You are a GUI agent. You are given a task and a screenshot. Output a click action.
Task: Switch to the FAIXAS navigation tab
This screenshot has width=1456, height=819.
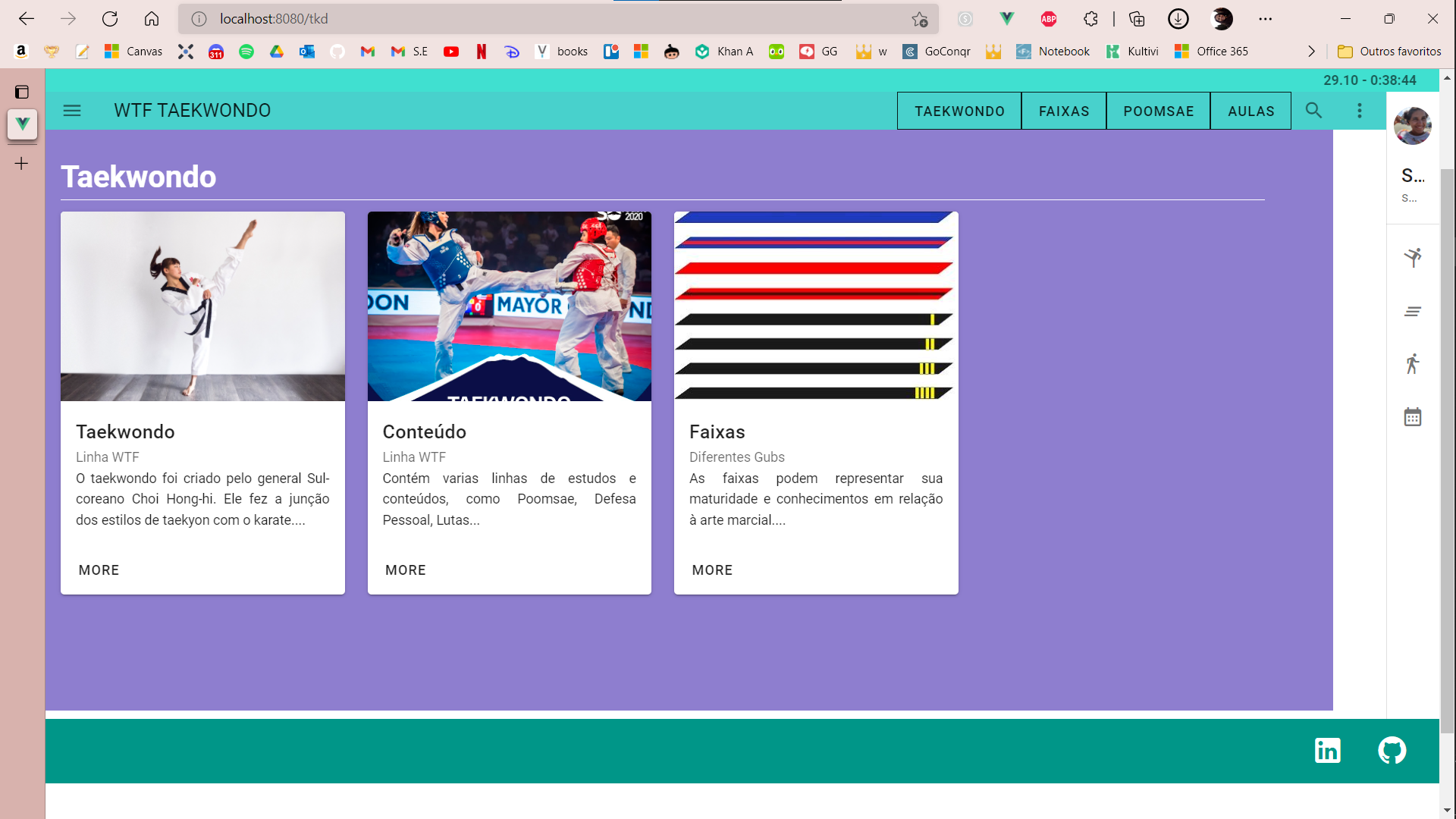pos(1063,111)
